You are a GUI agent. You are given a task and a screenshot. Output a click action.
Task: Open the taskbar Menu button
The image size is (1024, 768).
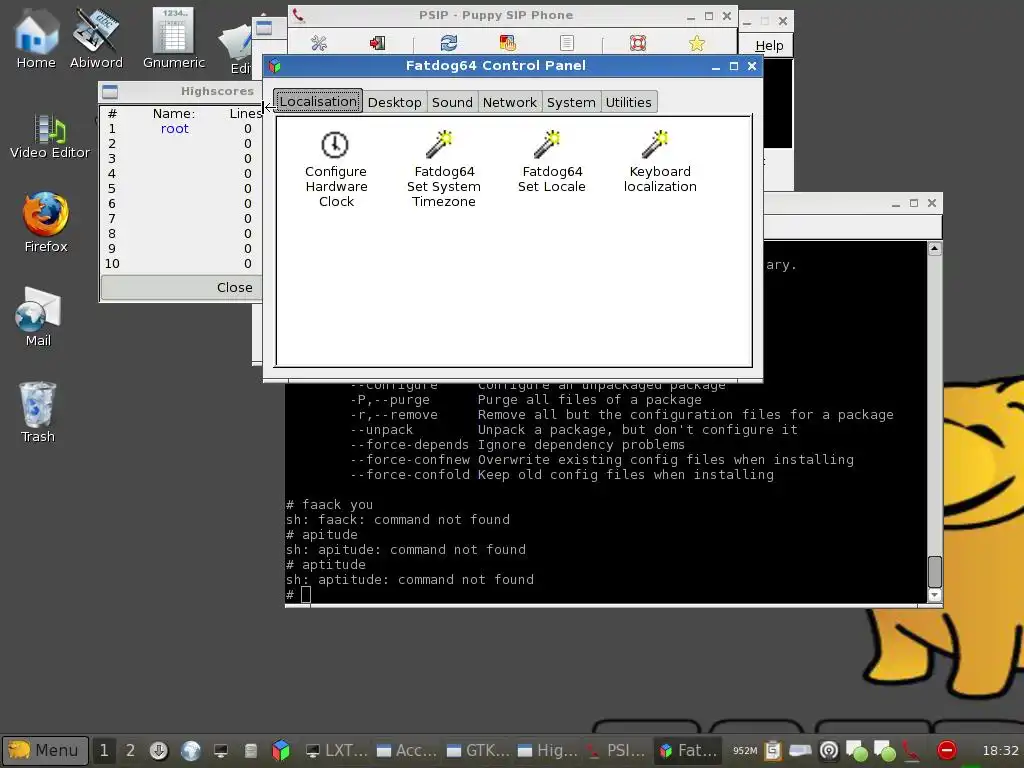coord(44,750)
